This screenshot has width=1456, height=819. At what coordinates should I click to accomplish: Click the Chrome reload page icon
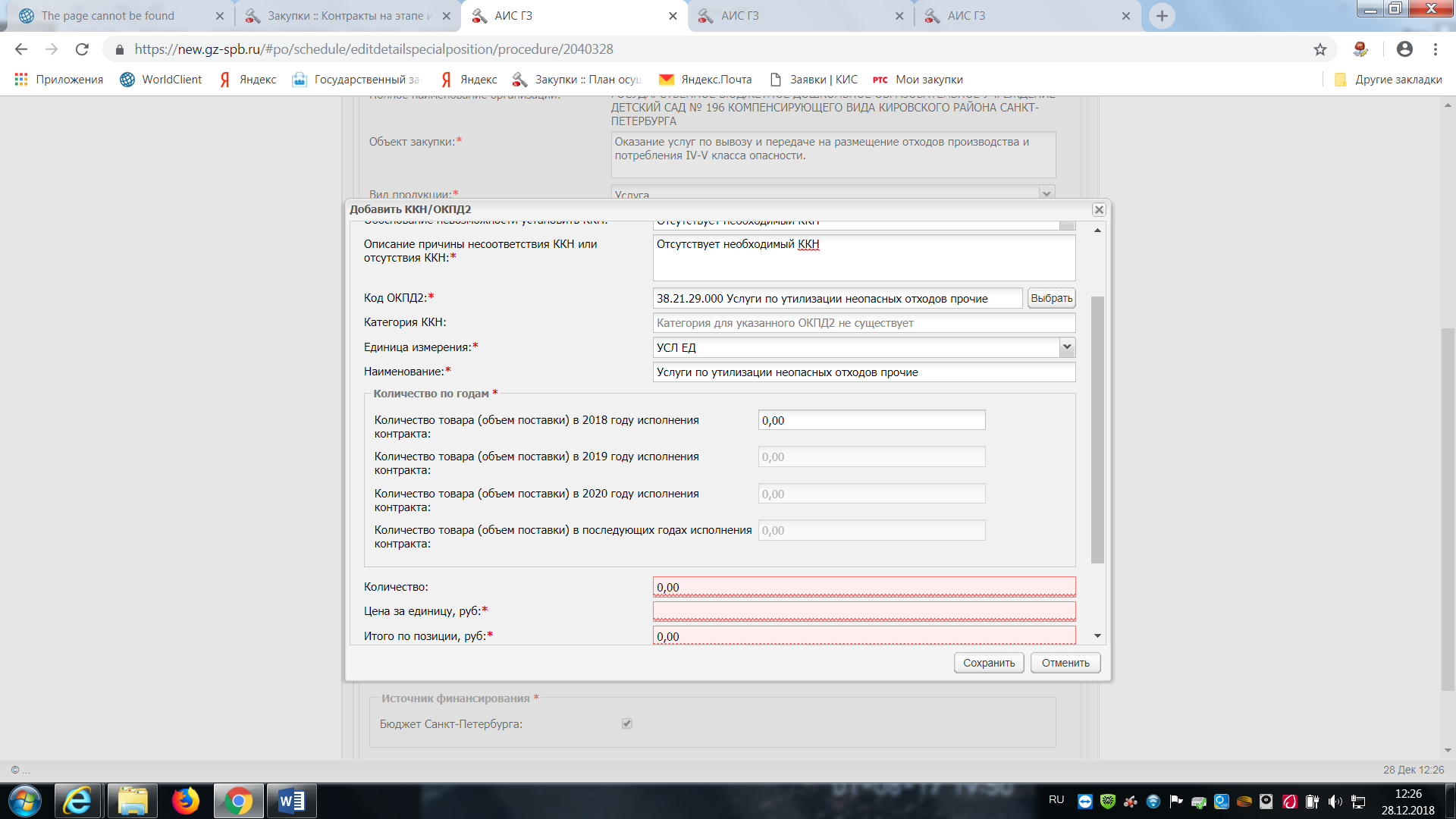82,49
